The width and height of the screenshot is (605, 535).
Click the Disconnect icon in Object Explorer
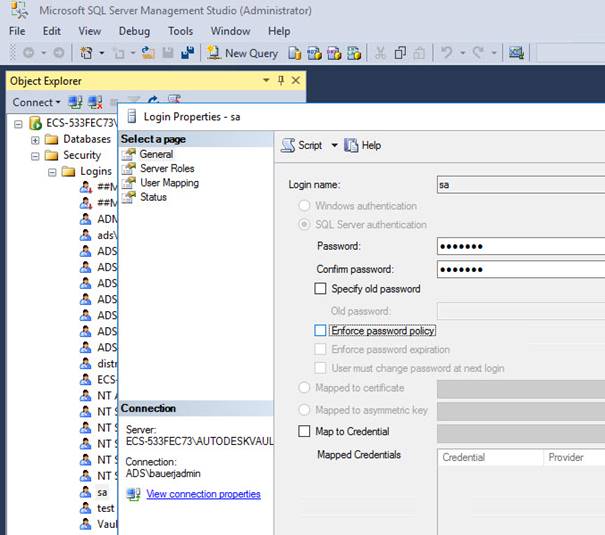click(x=95, y=102)
